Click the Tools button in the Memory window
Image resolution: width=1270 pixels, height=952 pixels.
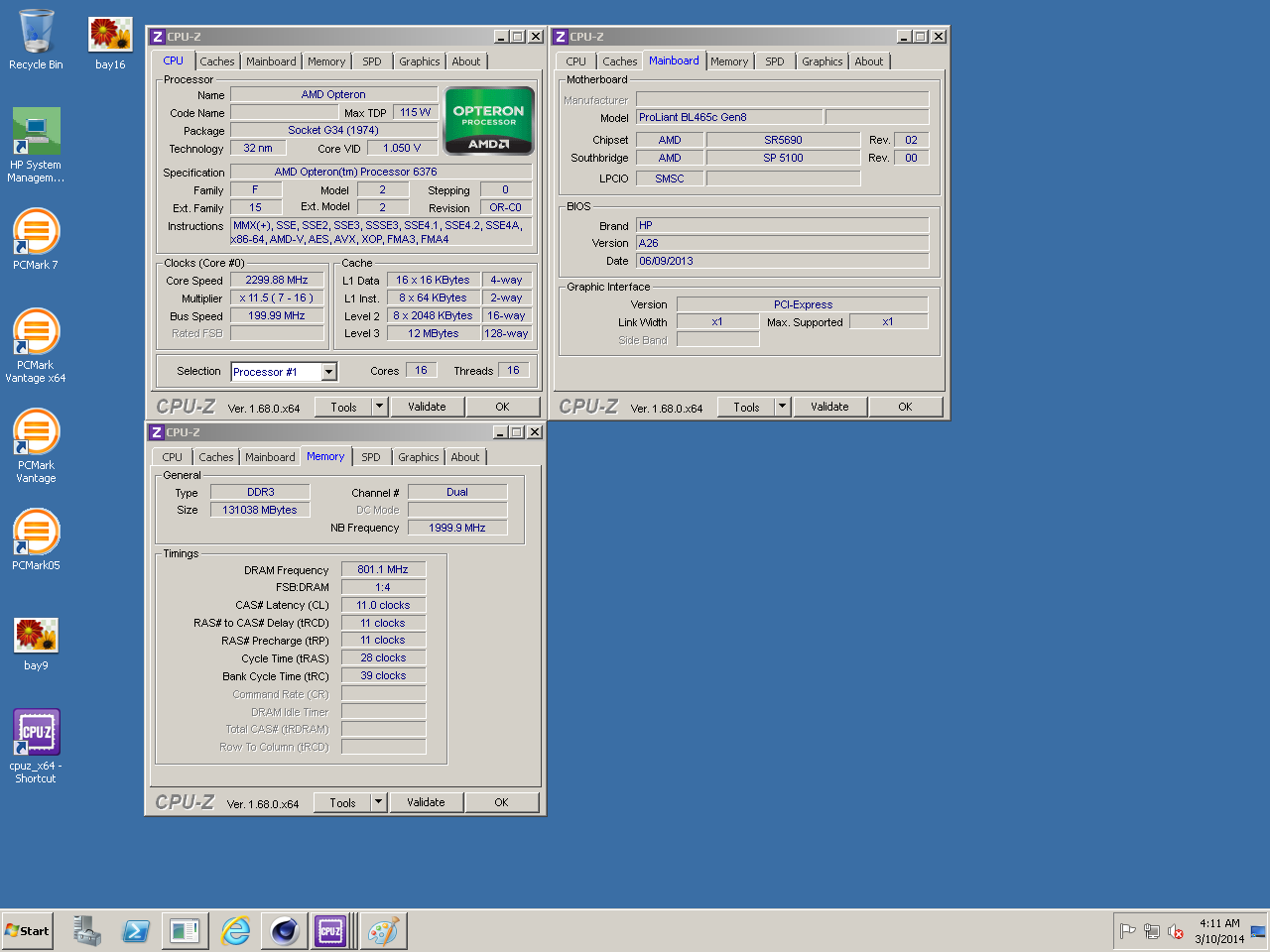[x=342, y=802]
